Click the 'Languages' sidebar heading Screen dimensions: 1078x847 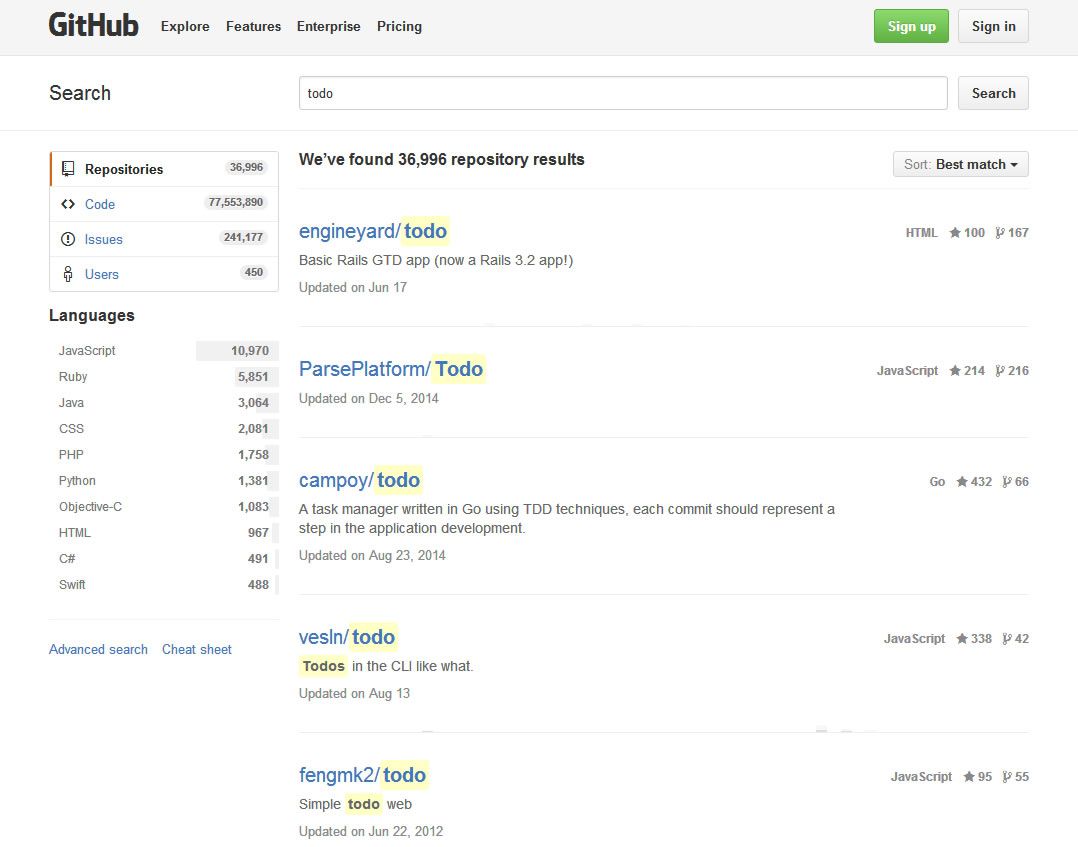click(91, 316)
